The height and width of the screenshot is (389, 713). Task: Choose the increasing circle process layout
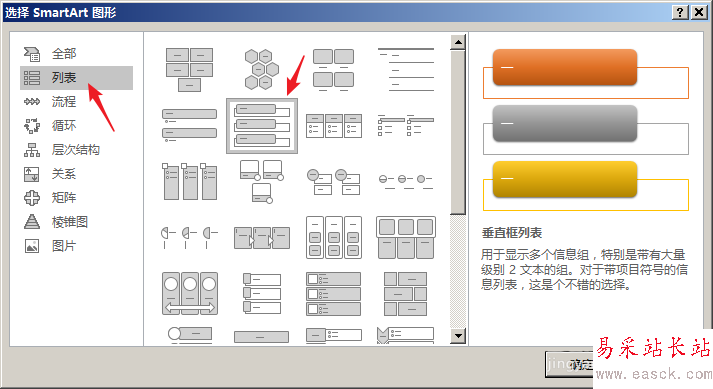click(406, 181)
